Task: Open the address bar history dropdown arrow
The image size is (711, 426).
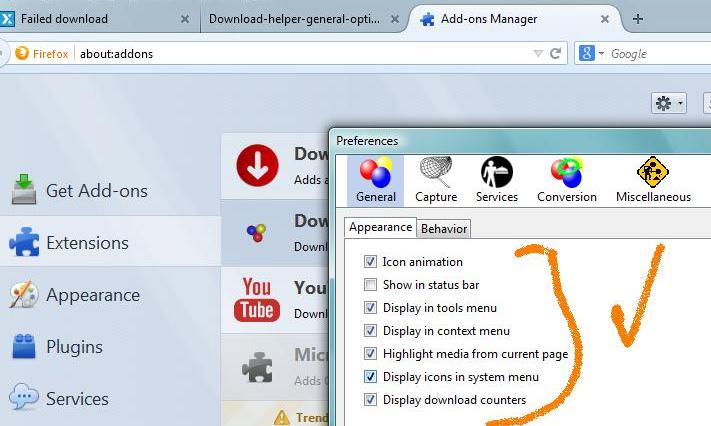Action: (x=538, y=54)
